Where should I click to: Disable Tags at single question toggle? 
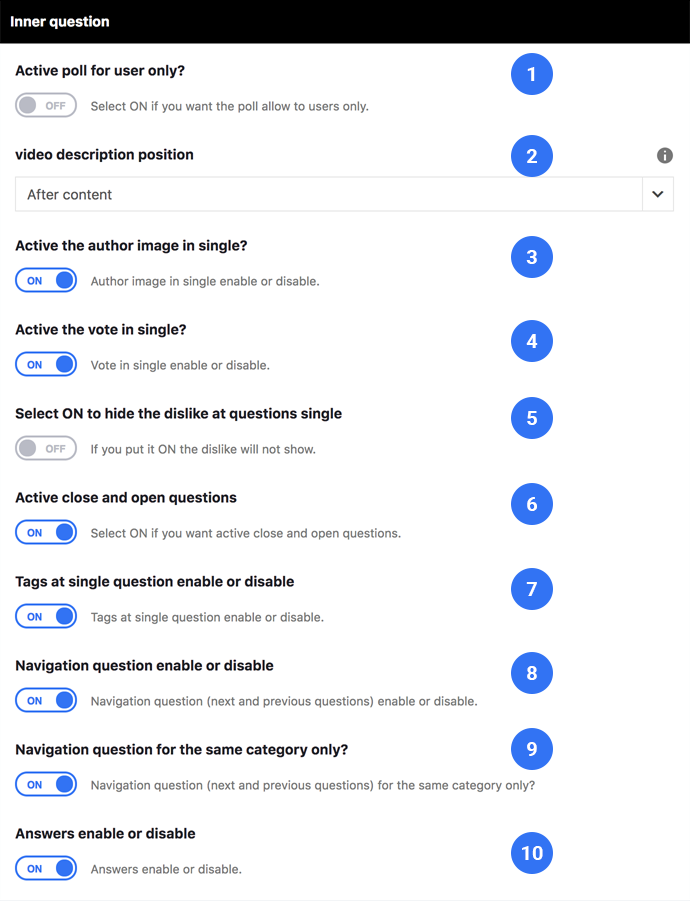[x=46, y=616]
